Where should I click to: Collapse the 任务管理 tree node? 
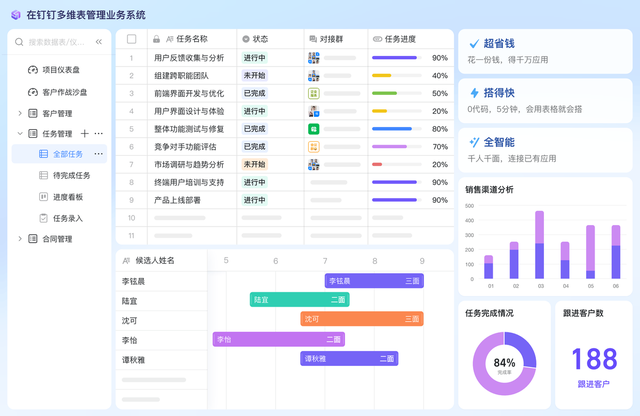pos(20,133)
